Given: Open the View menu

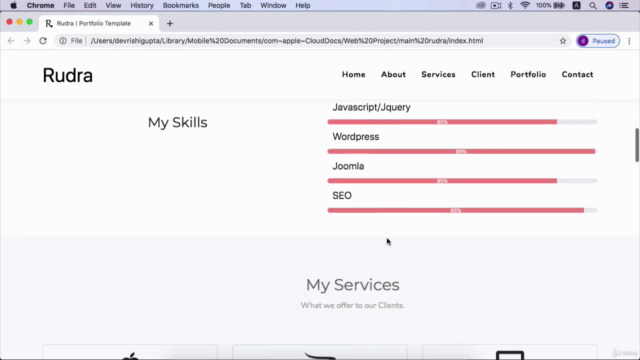Looking at the screenshot, I should (113, 5).
